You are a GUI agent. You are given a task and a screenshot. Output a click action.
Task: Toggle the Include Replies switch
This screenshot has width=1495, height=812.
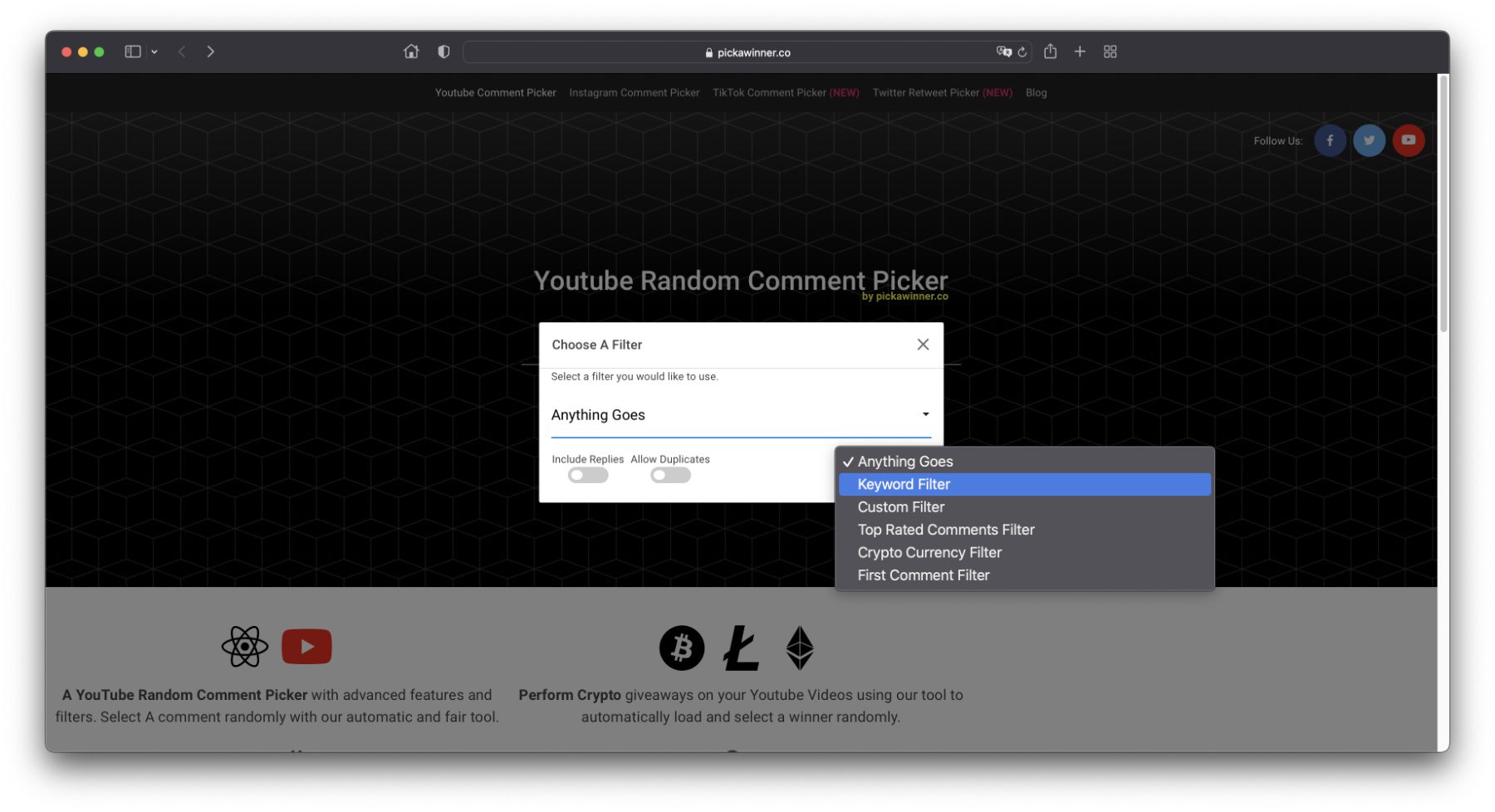[588, 476]
